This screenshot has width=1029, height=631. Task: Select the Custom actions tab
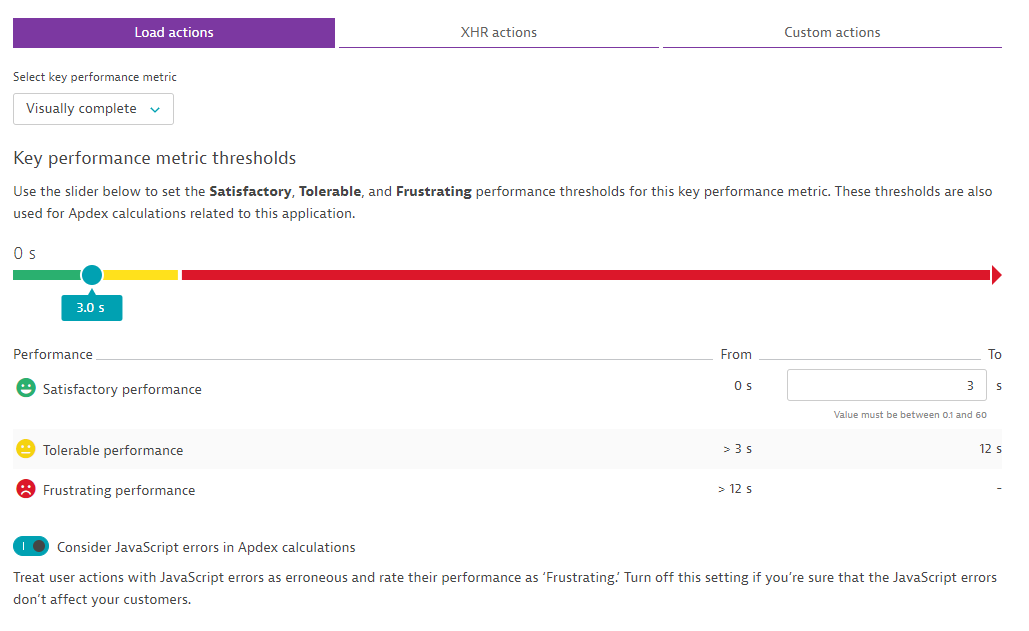click(x=832, y=33)
